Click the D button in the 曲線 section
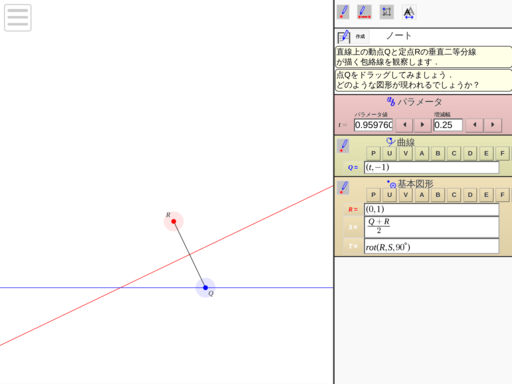 click(x=470, y=153)
